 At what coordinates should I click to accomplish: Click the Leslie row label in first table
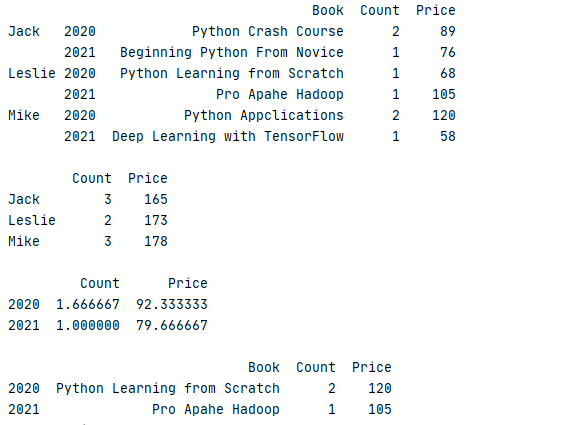pyautogui.click(x=32, y=73)
